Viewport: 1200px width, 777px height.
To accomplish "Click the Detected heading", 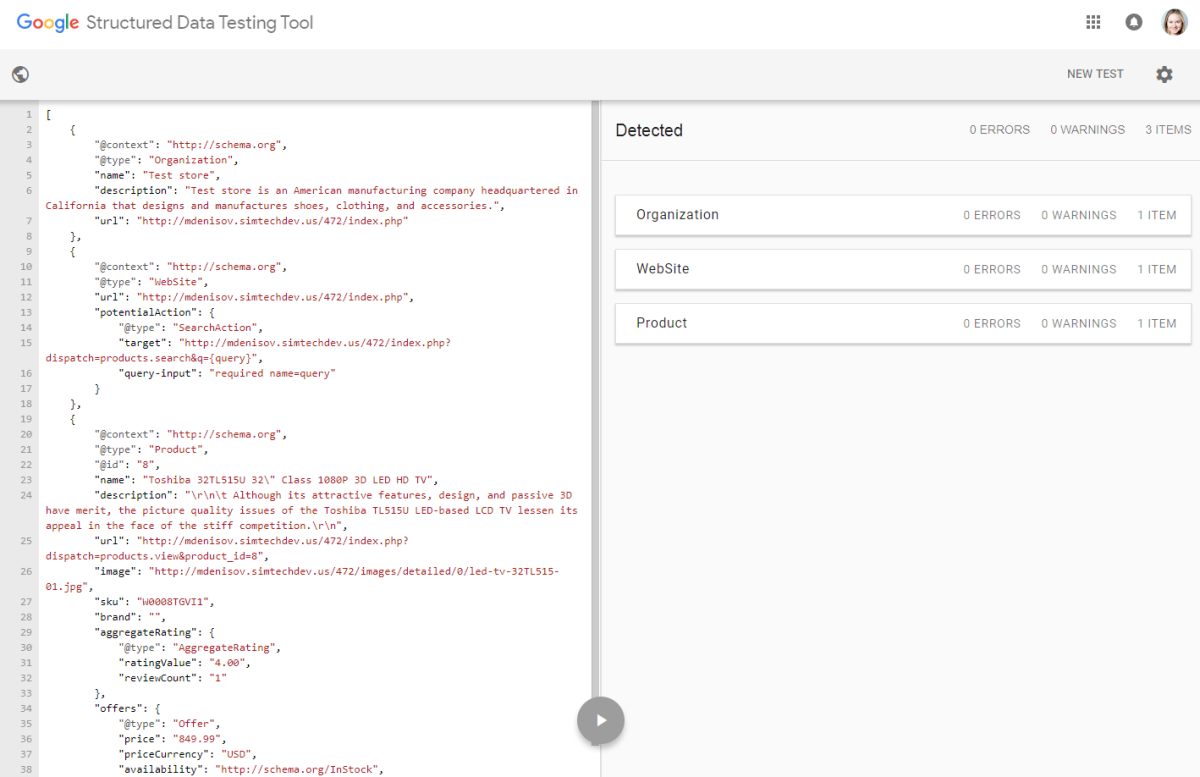I will tap(649, 130).
